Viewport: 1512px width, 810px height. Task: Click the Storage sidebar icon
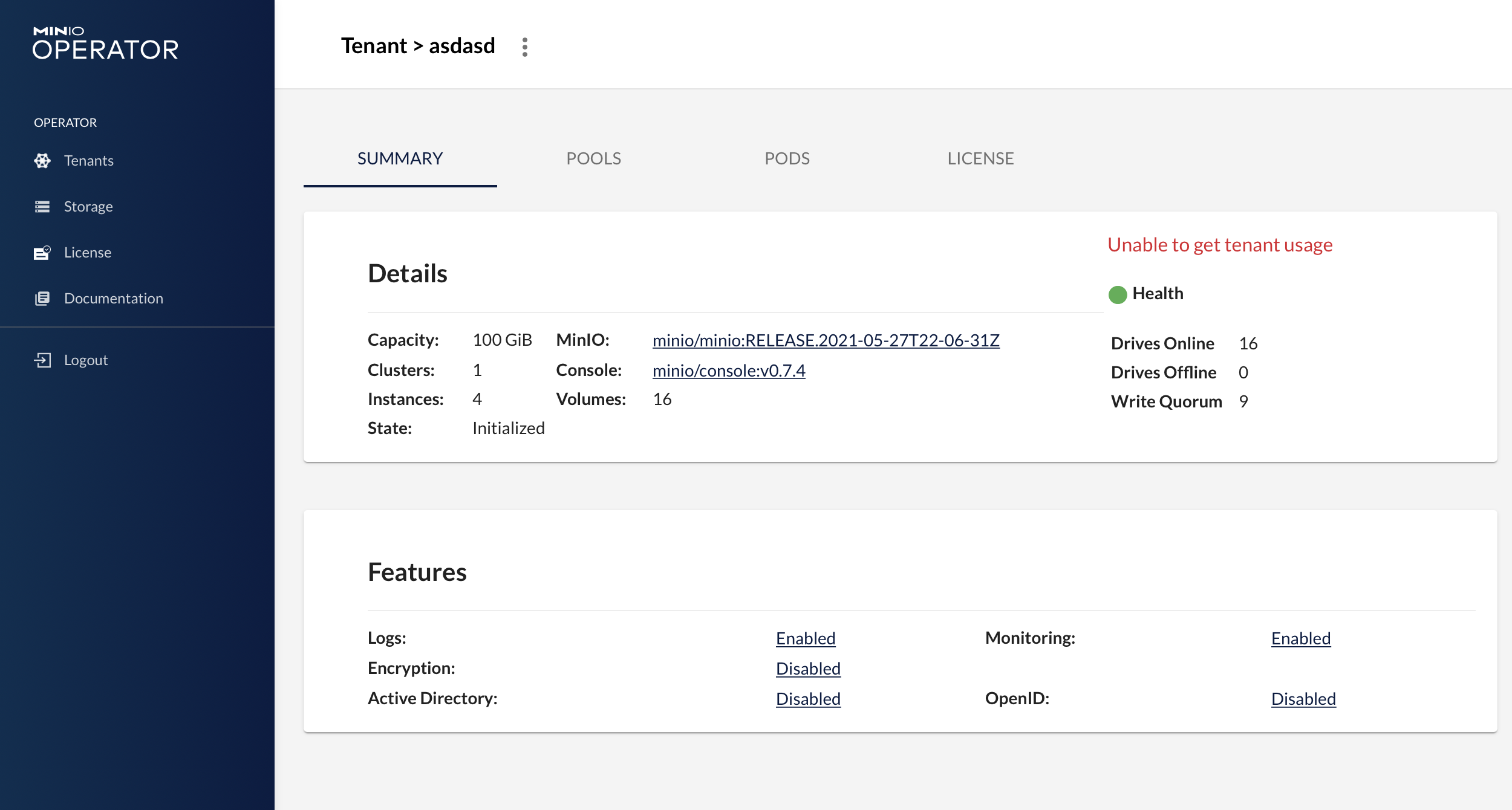[x=42, y=207]
